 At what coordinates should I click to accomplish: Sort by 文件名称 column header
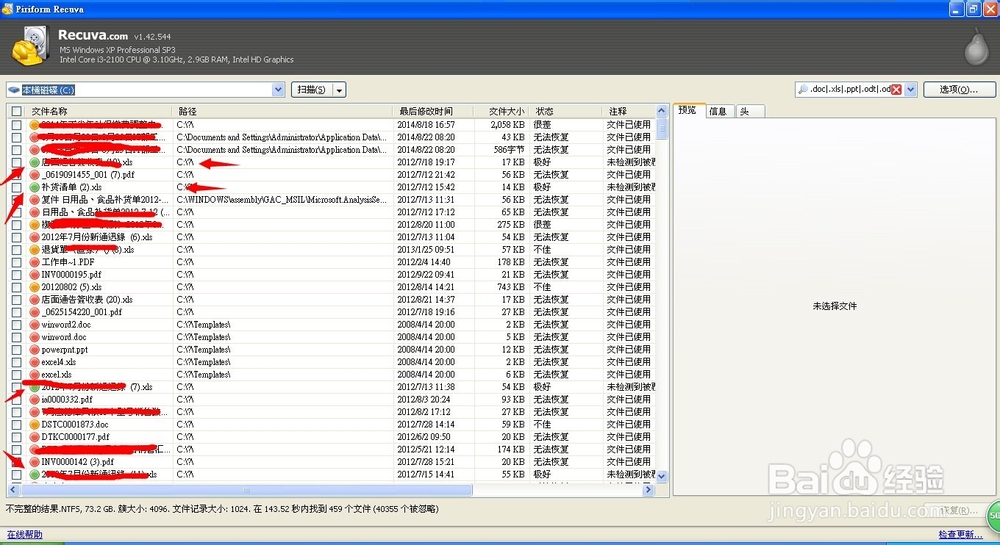(x=99, y=111)
